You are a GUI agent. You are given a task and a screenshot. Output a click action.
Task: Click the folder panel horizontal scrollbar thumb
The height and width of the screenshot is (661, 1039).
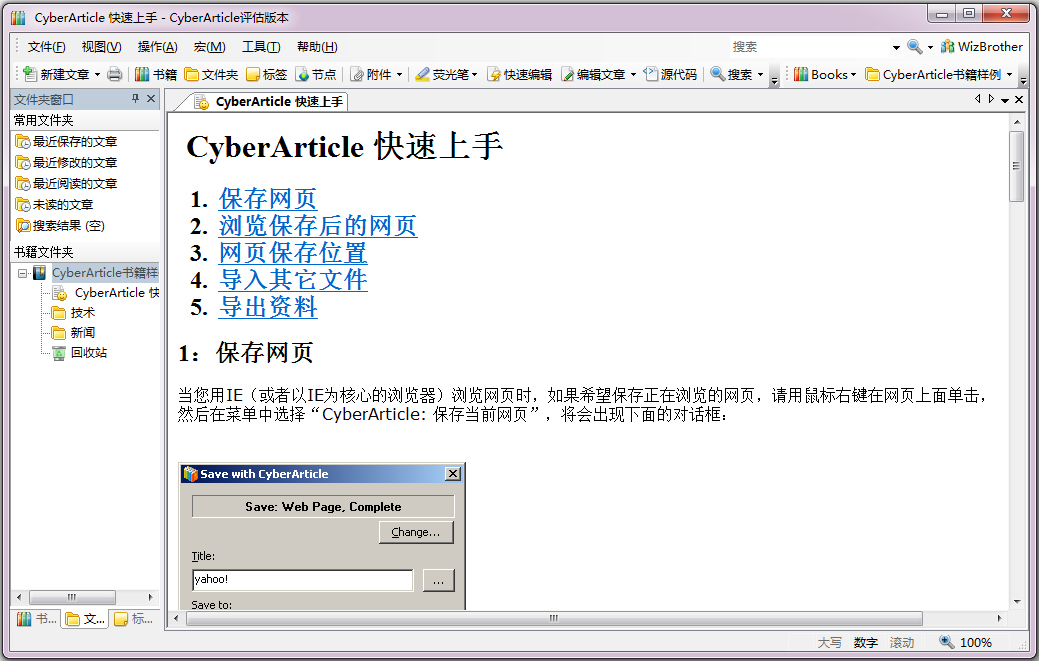[x=72, y=597]
